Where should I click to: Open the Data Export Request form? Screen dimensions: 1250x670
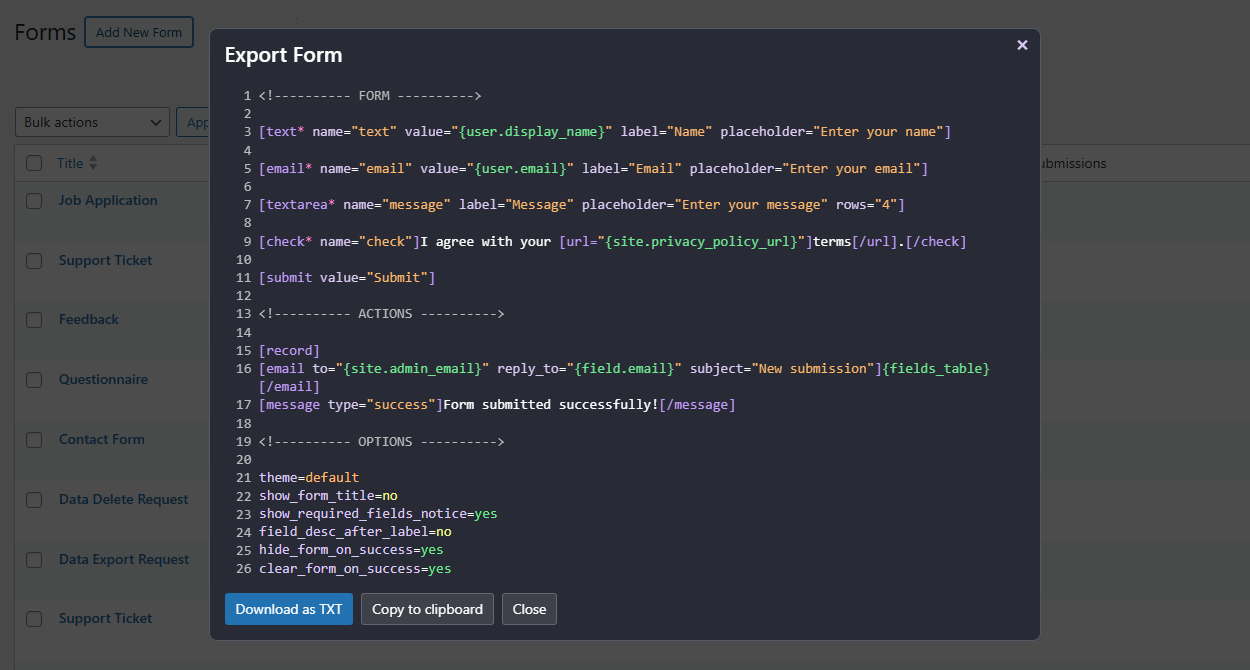click(x=124, y=559)
